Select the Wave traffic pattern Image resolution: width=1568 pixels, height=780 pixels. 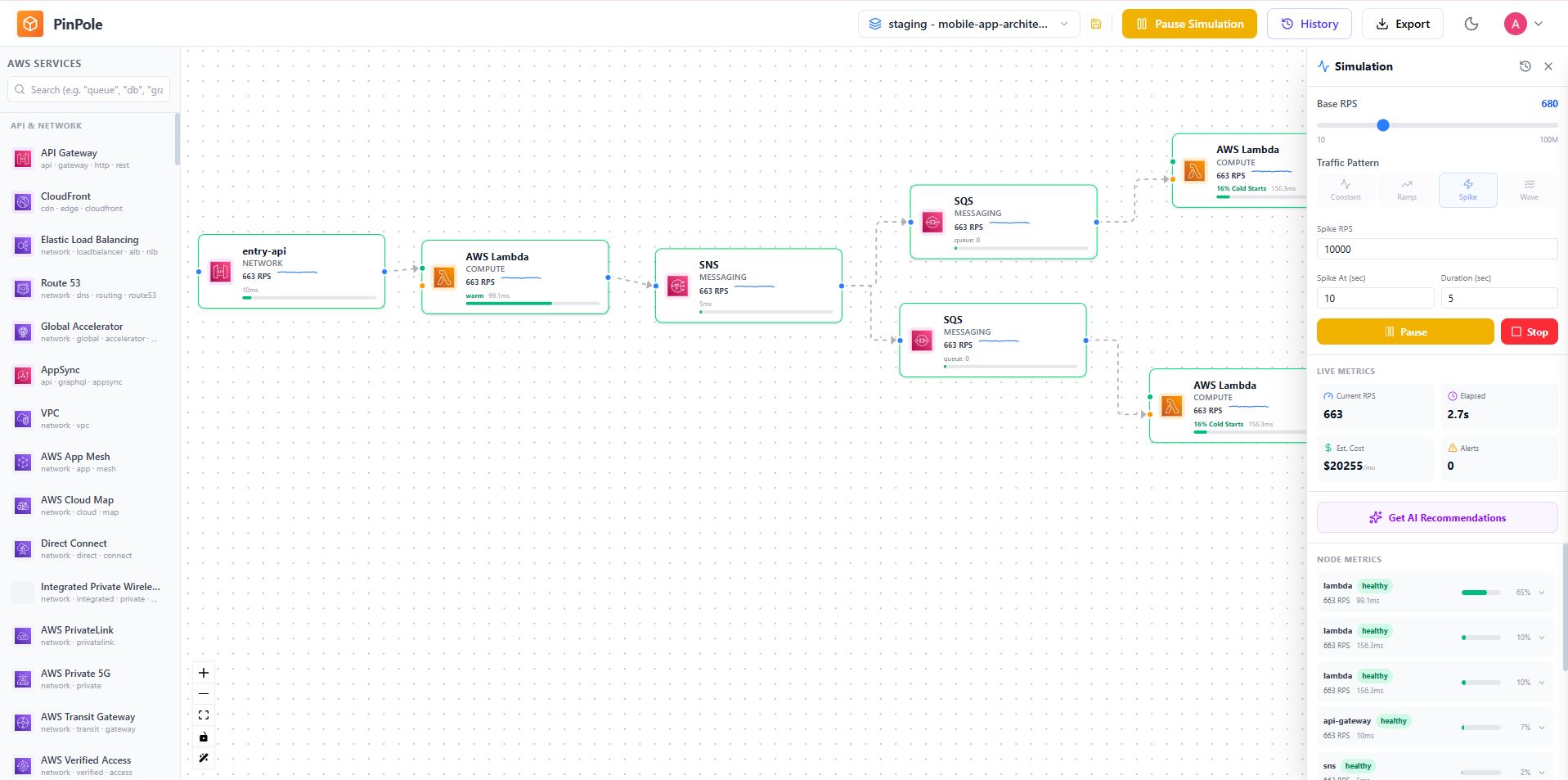(x=1528, y=190)
